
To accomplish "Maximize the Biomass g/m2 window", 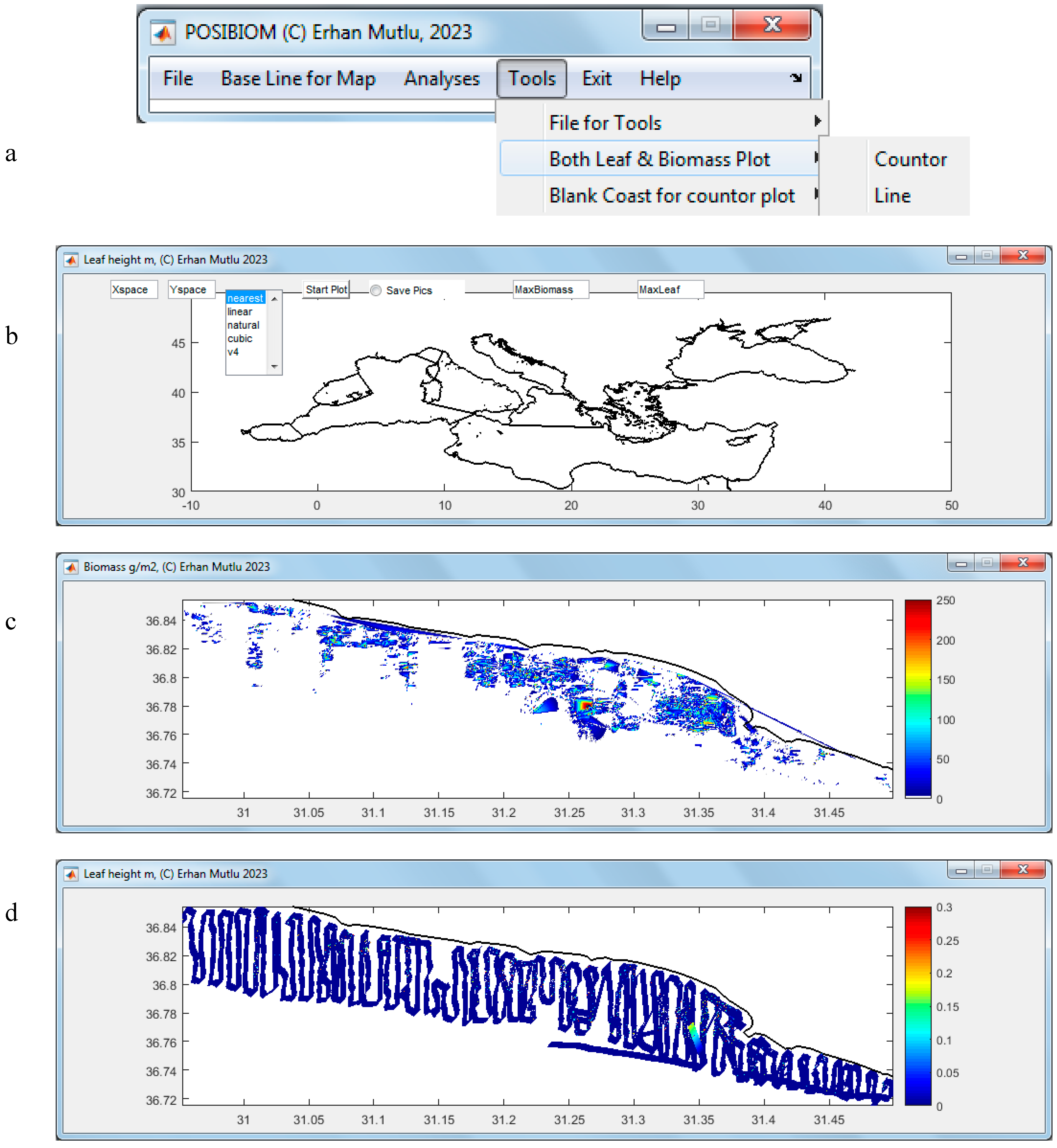I will pos(987,563).
